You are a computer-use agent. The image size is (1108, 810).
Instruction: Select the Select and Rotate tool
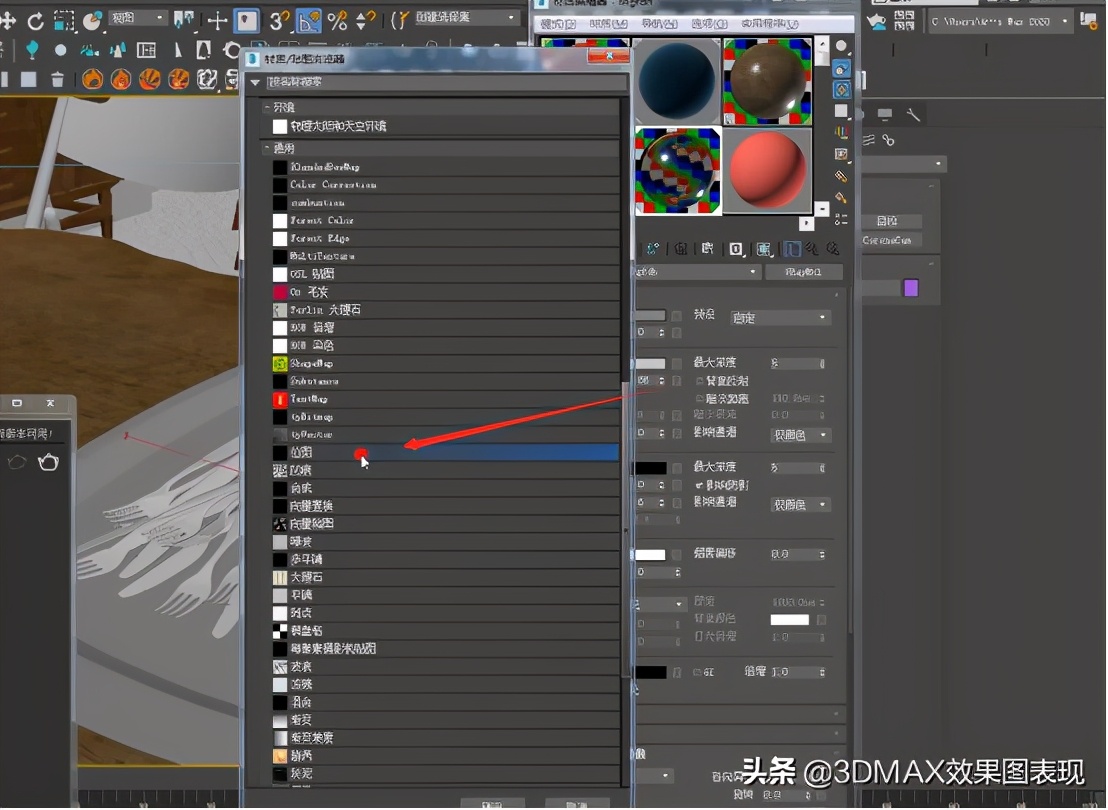(34, 19)
